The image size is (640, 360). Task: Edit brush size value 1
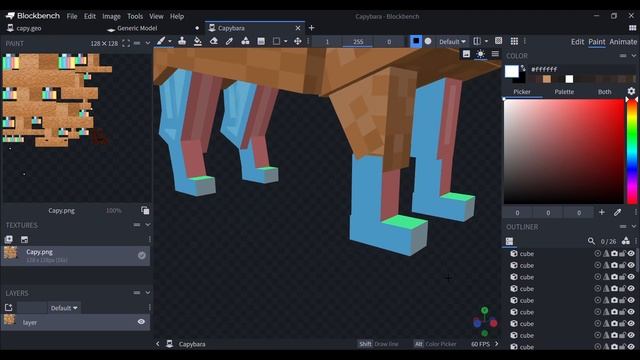click(327, 42)
